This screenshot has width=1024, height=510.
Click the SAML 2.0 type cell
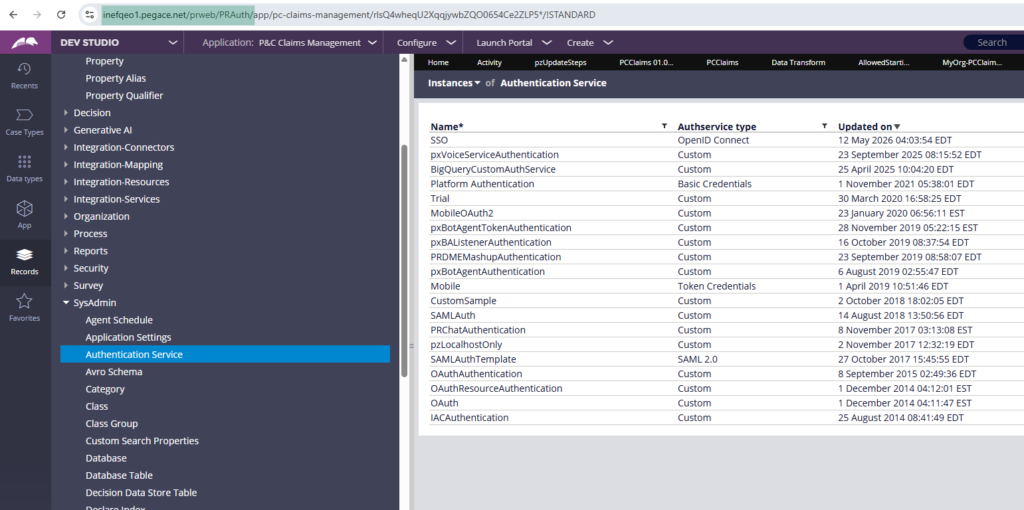tap(697, 359)
